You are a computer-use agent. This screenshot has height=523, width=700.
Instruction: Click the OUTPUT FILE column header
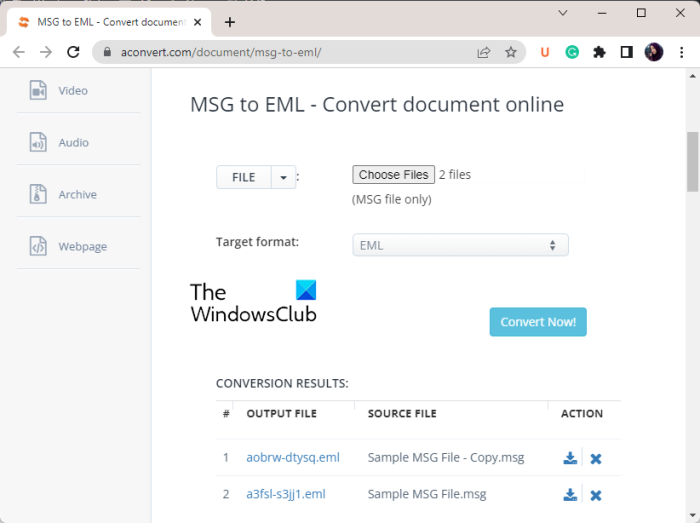[282, 414]
